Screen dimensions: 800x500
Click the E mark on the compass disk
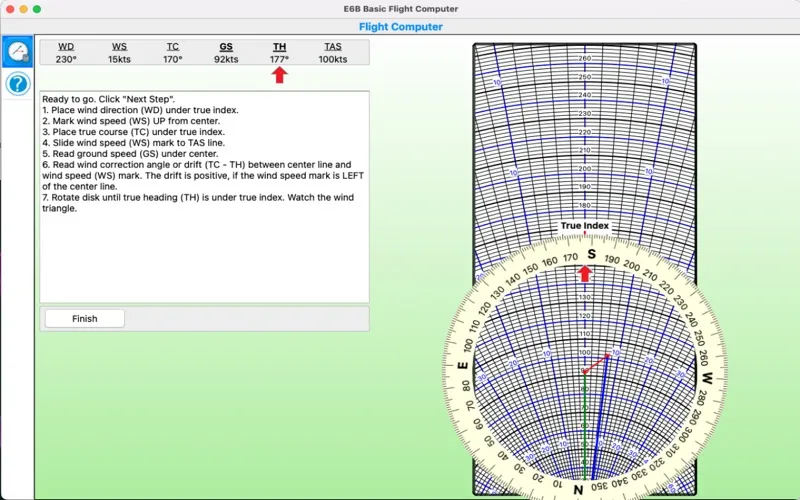coord(463,365)
